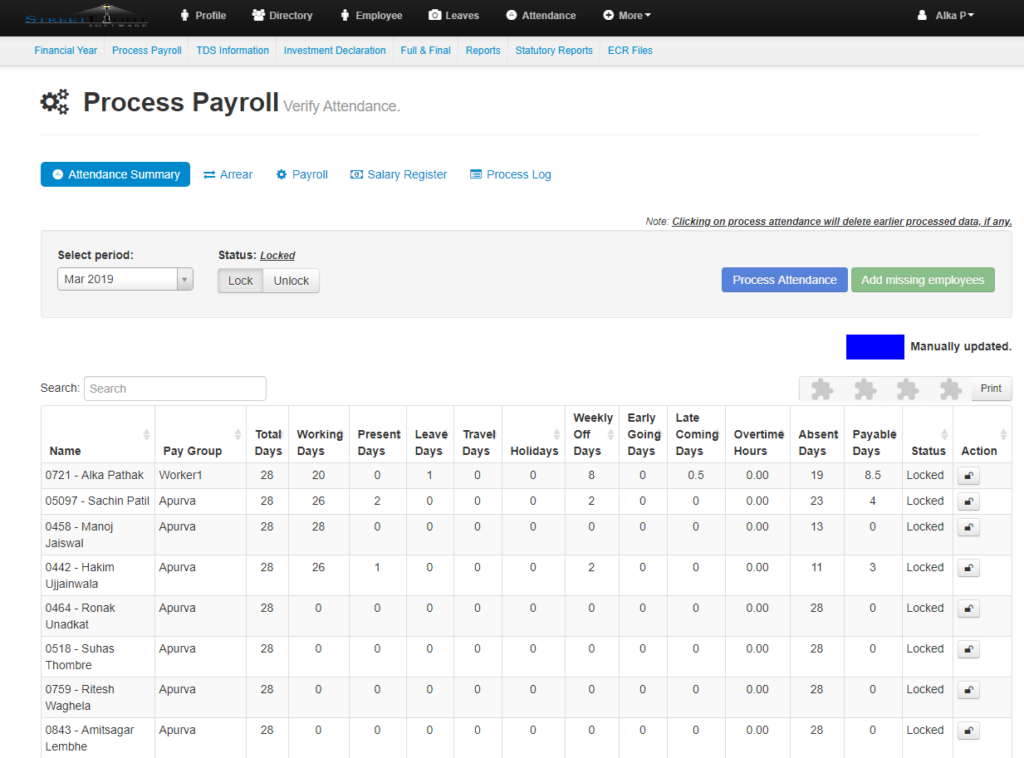The height and width of the screenshot is (758, 1024).
Task: Click inside the Search field
Action: click(175, 388)
